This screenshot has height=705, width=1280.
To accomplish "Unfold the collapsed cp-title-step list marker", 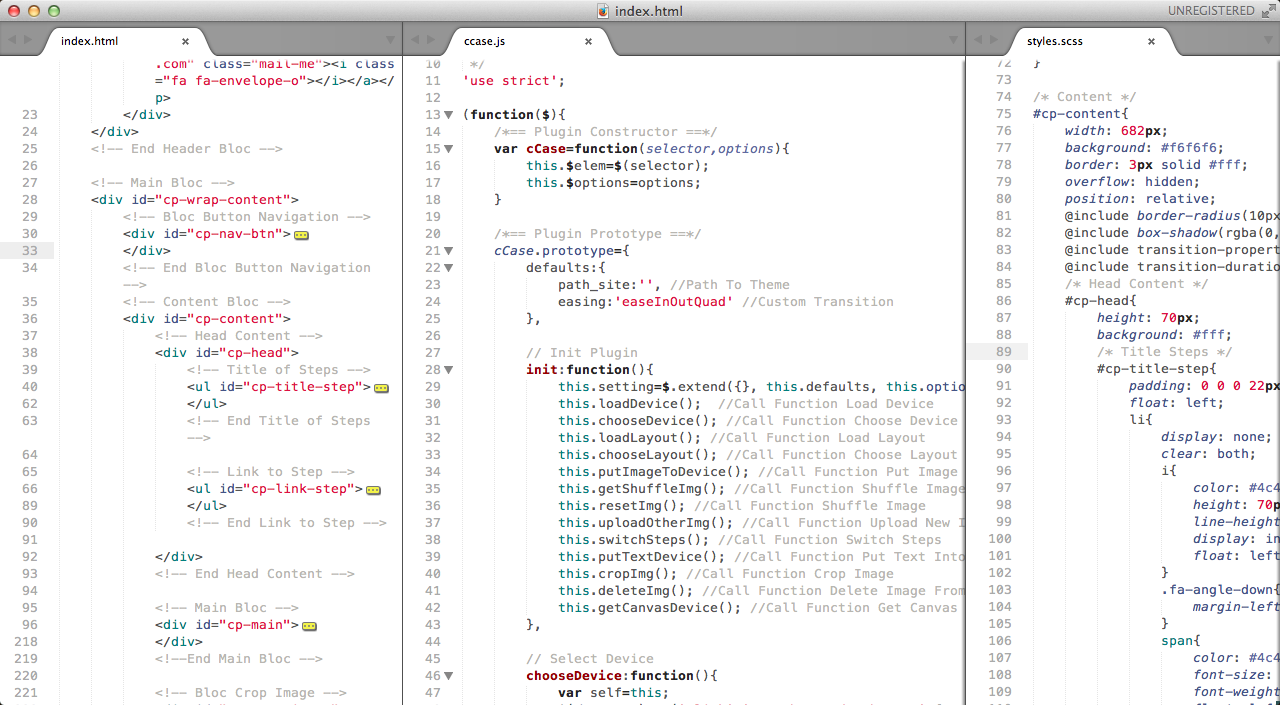I will tap(381, 388).
